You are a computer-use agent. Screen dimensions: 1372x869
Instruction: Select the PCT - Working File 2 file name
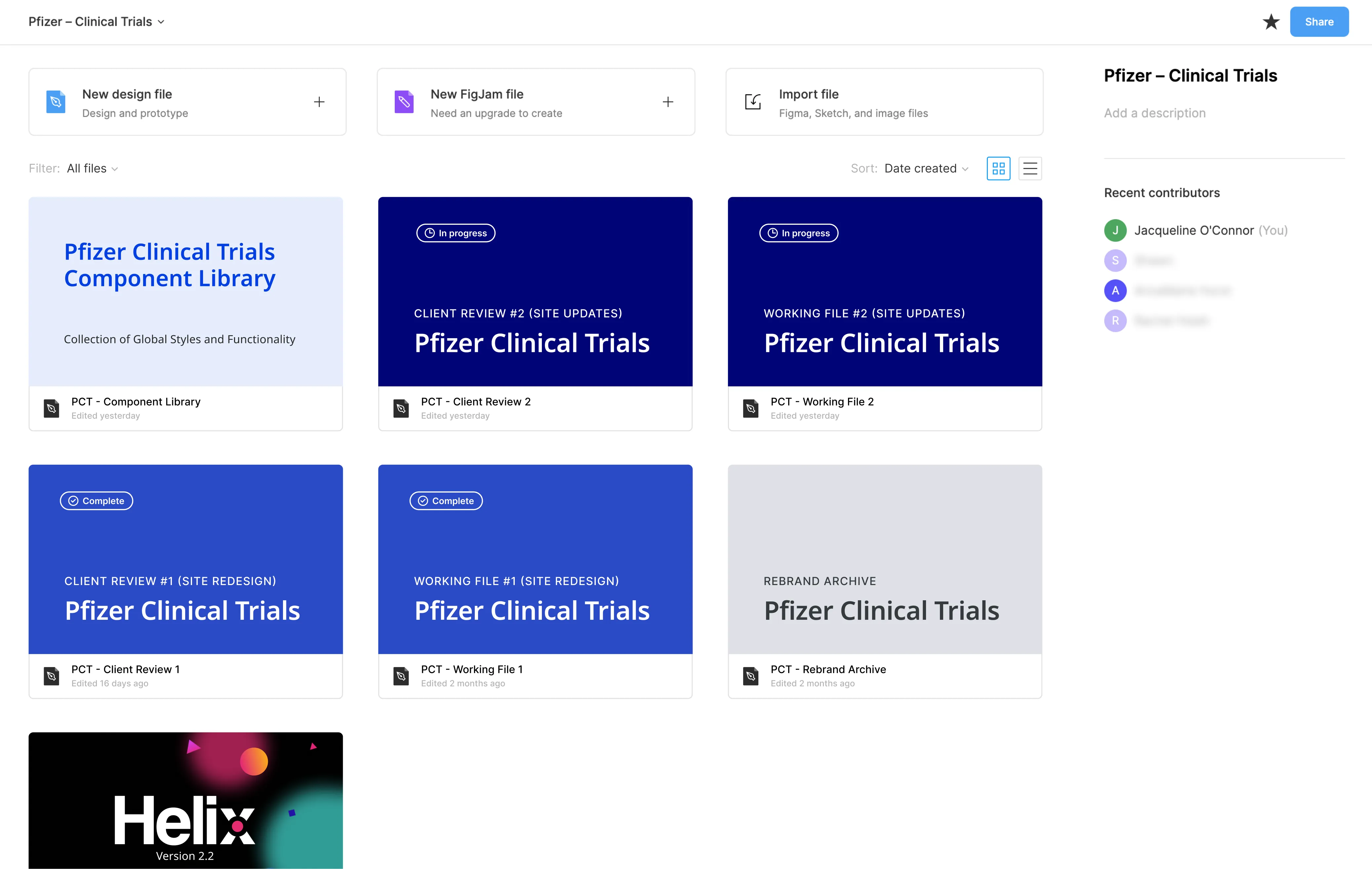point(822,402)
